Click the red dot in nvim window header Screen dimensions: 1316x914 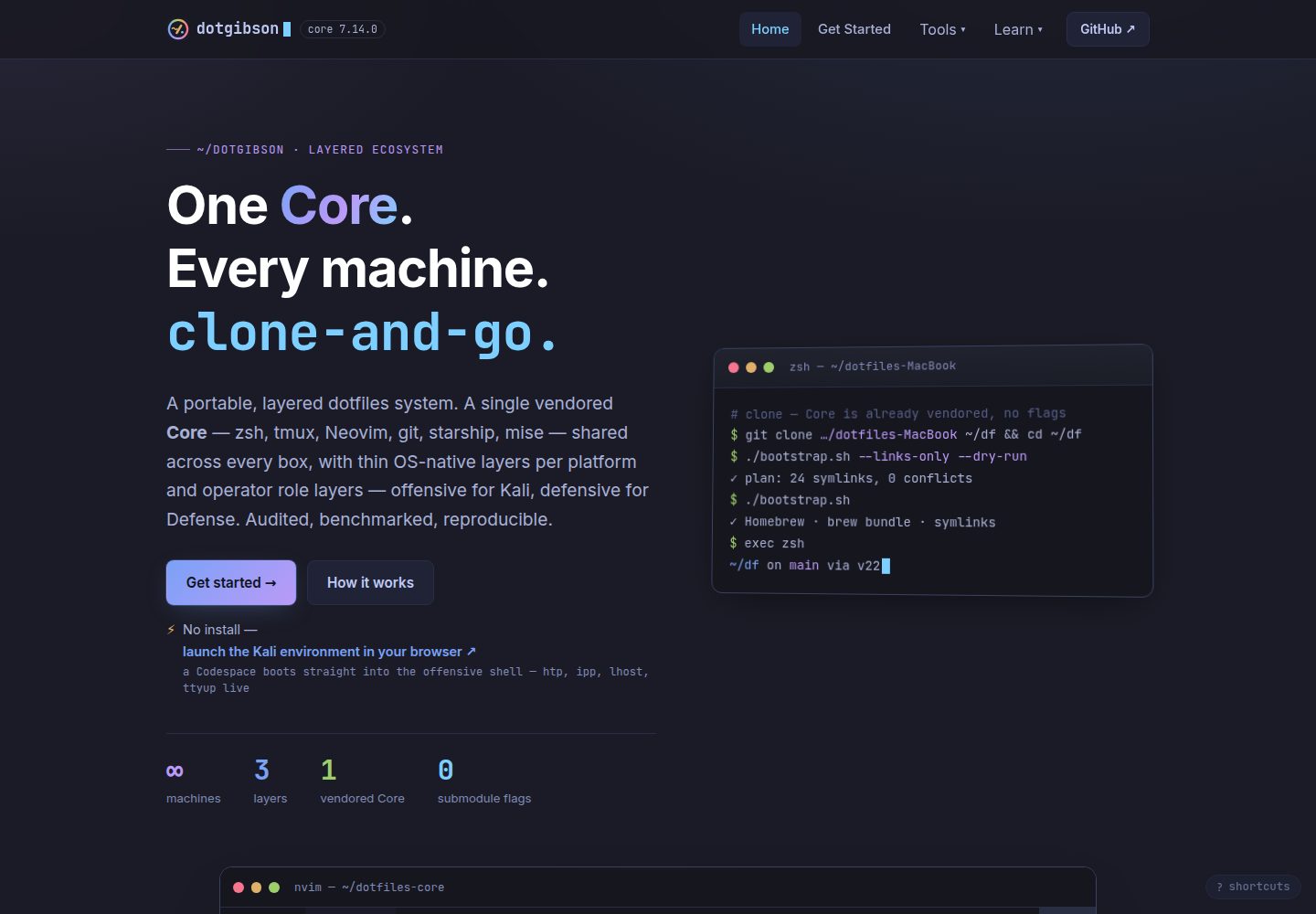tap(239, 887)
